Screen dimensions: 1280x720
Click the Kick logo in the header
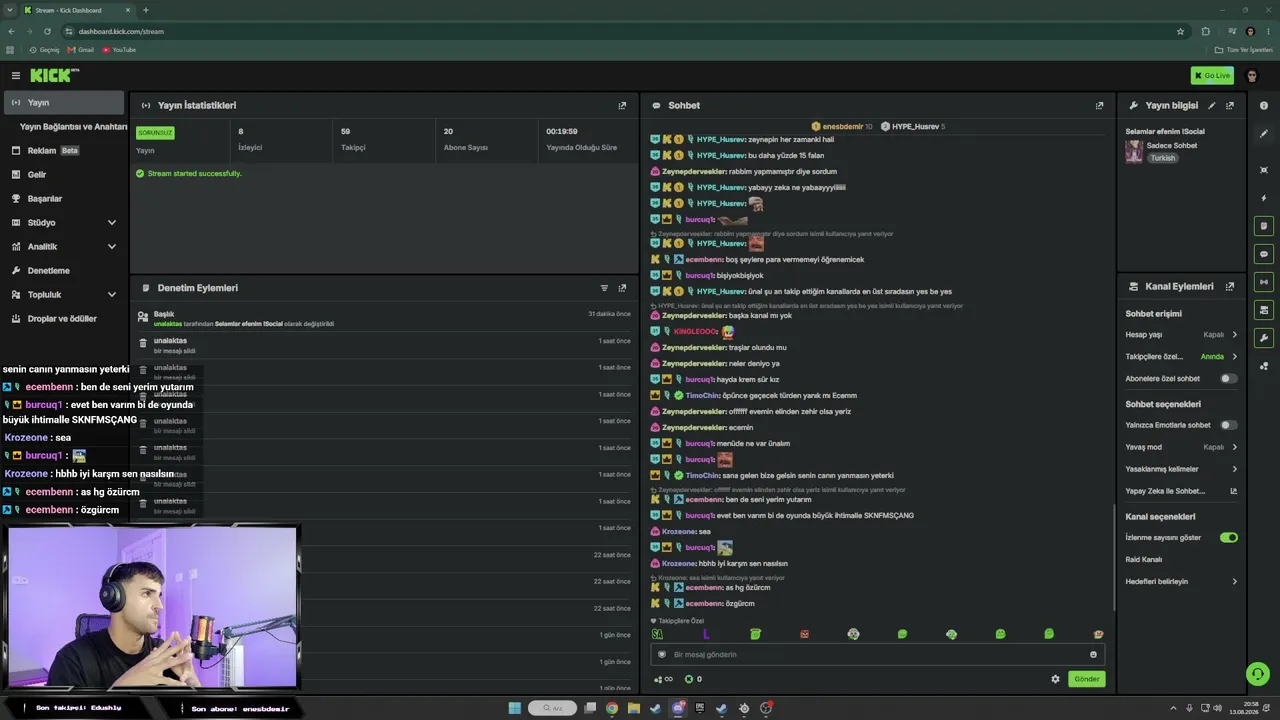click(54, 75)
